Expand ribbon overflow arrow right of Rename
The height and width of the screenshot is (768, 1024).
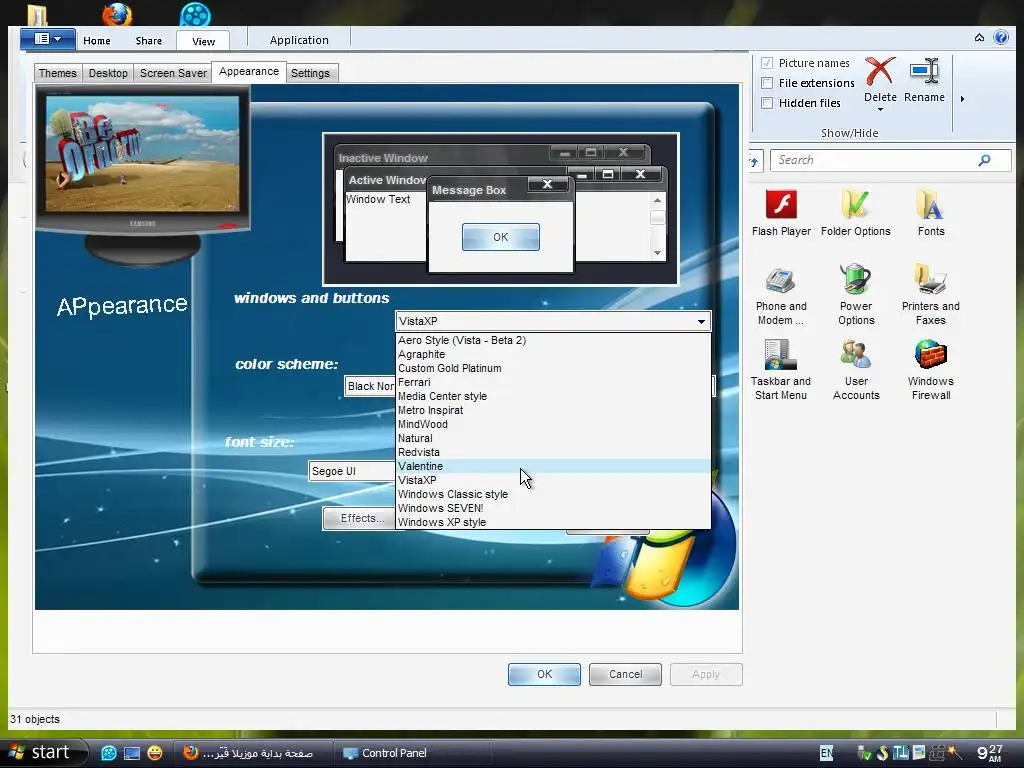pyautogui.click(x=962, y=99)
